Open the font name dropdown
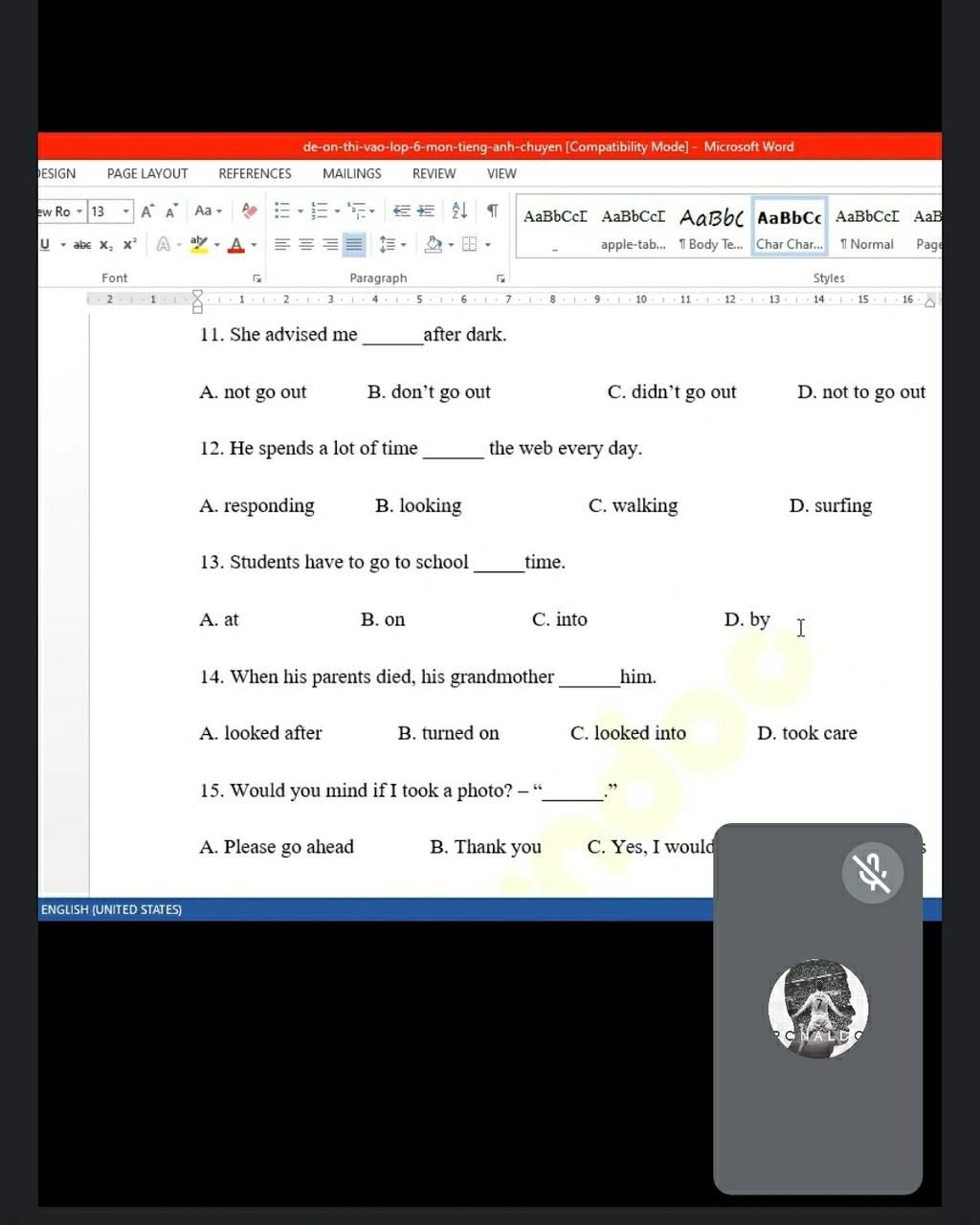This screenshot has height=1225, width=980. (x=79, y=212)
